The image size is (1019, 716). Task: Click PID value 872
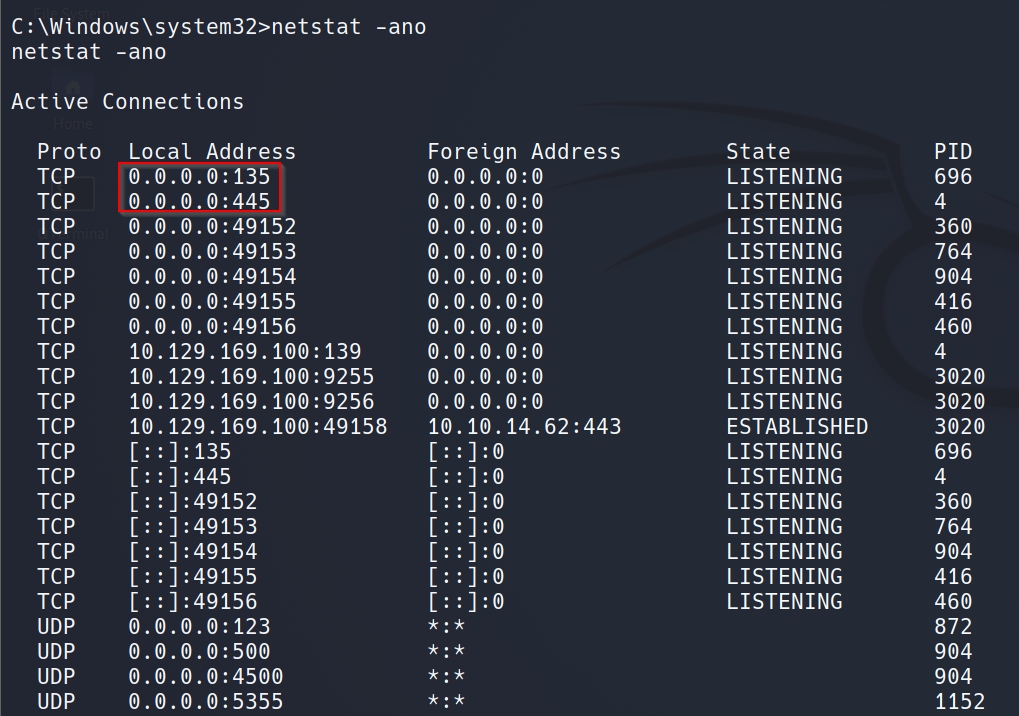coord(953,627)
